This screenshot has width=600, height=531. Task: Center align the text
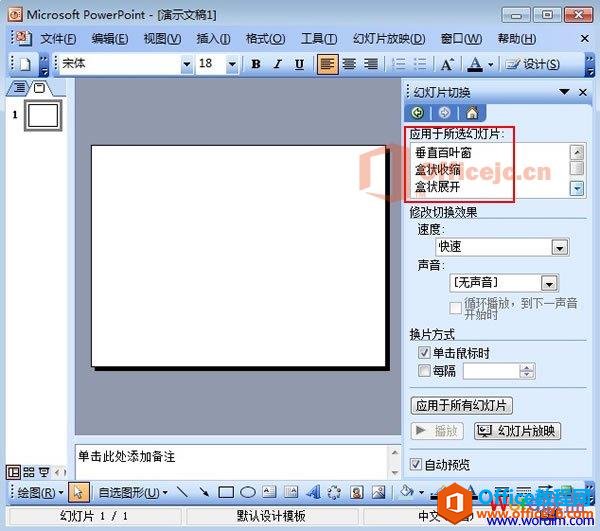[x=349, y=64]
